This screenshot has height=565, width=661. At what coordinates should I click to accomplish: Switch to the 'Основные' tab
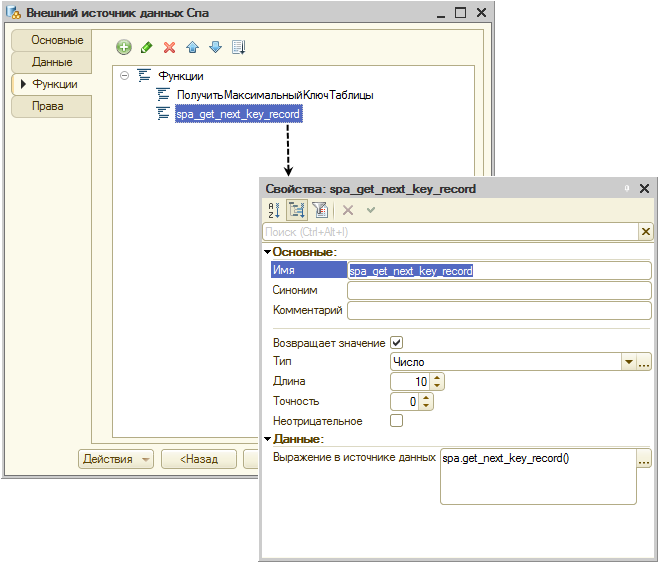click(57, 40)
